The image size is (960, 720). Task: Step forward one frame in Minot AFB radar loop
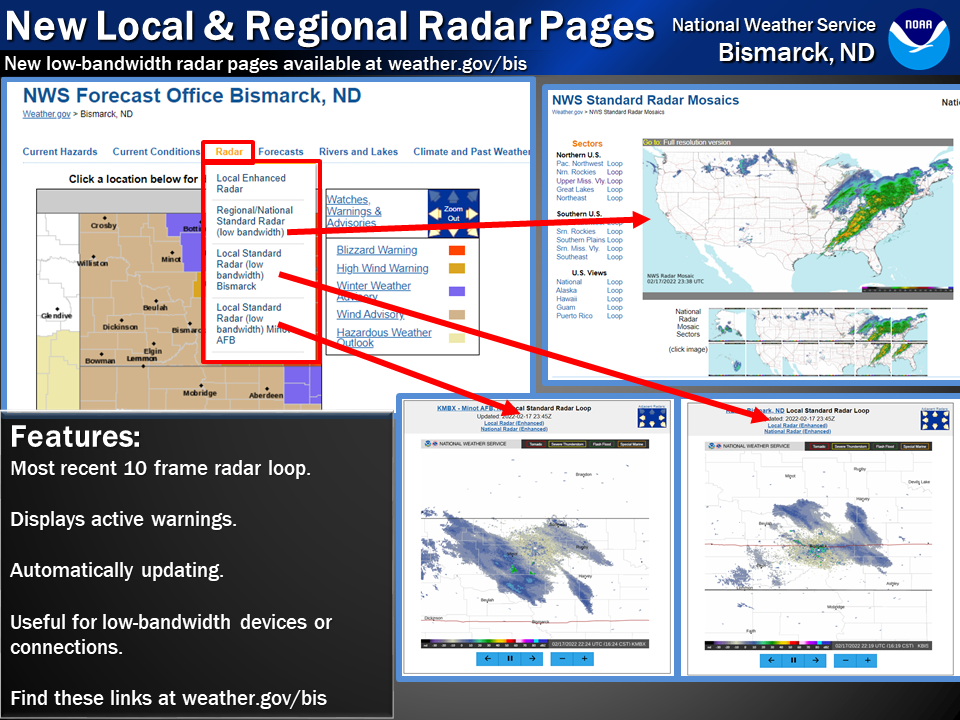pos(532,659)
